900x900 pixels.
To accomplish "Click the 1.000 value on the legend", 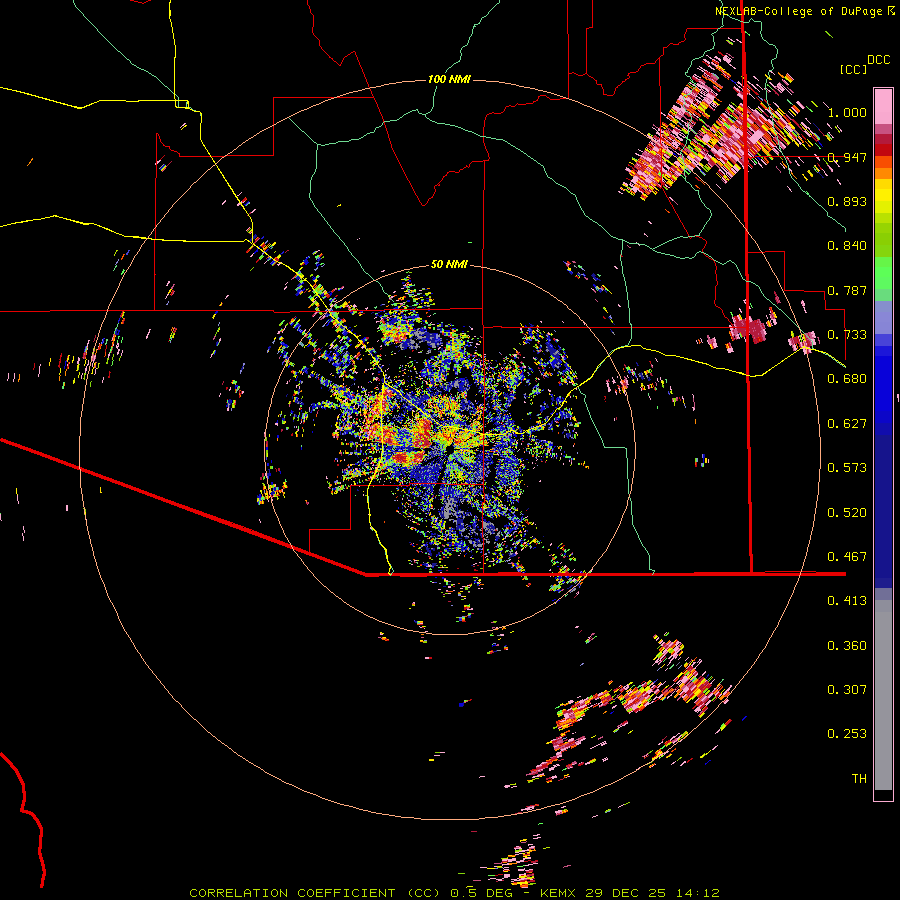I will coord(847,112).
